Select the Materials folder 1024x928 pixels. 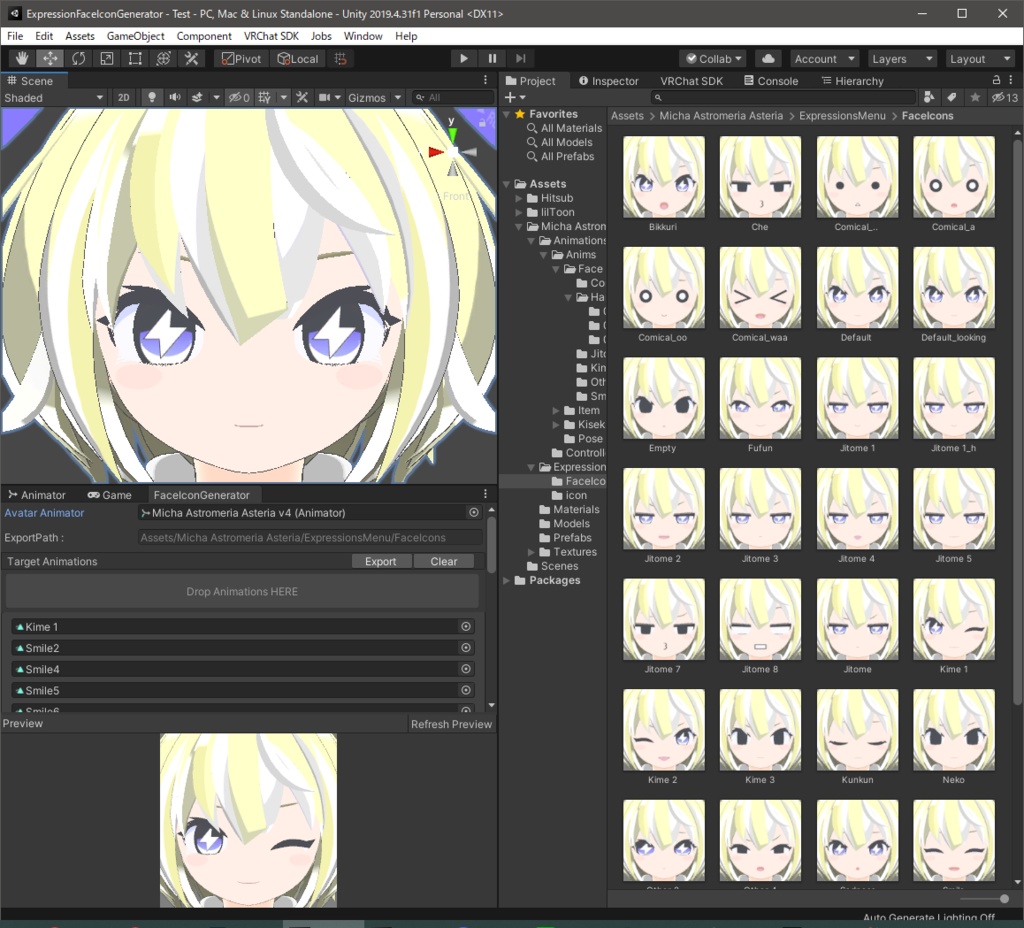point(569,509)
